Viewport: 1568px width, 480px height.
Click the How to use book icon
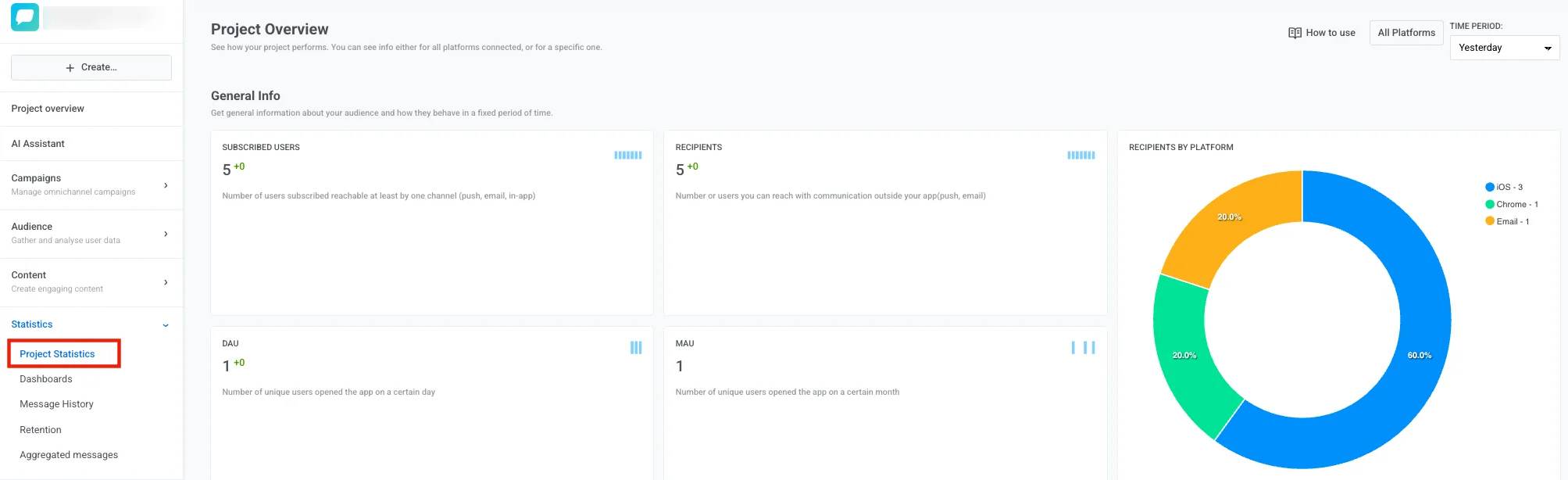[1295, 33]
